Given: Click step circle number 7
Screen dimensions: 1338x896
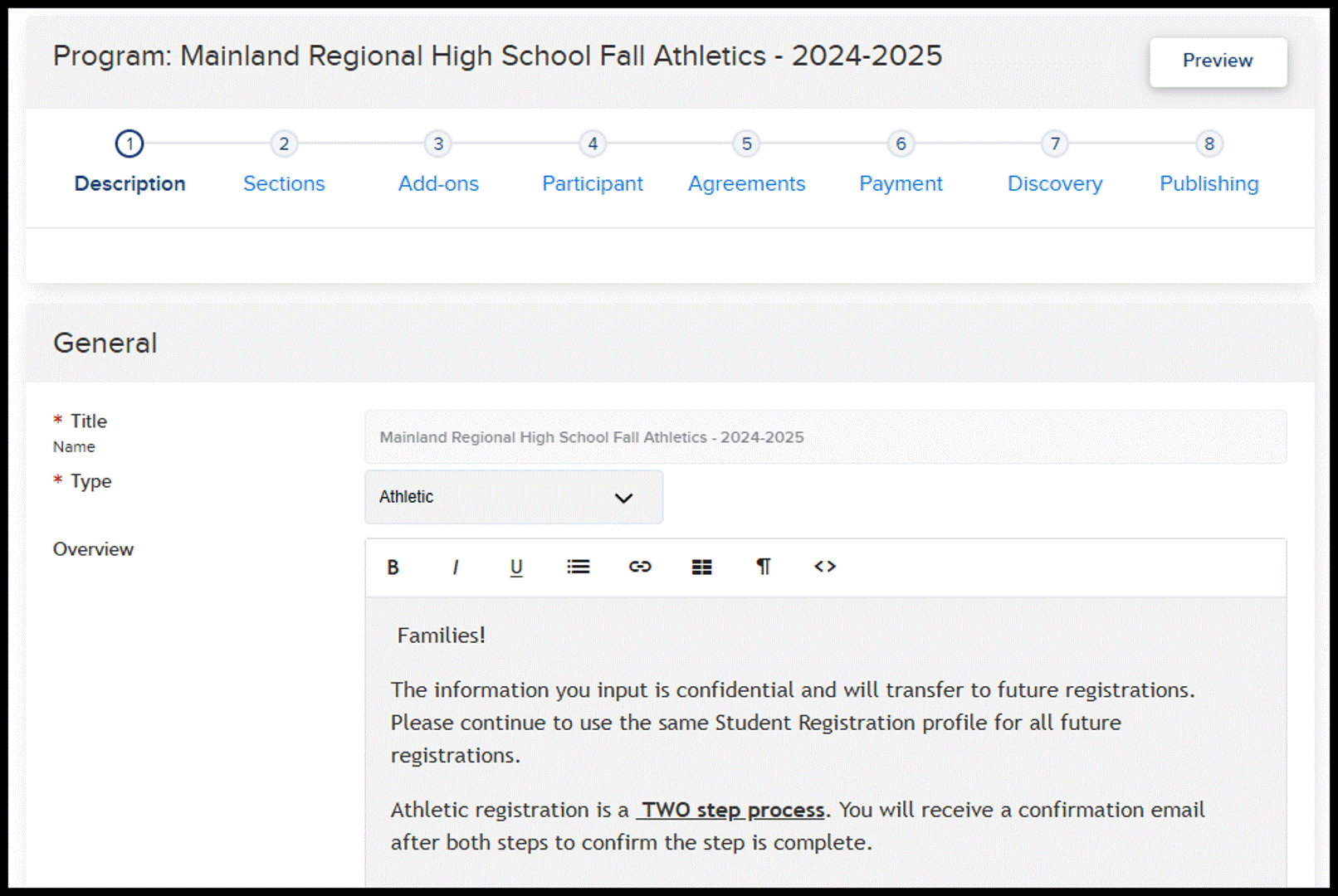Looking at the screenshot, I should pos(1055,144).
